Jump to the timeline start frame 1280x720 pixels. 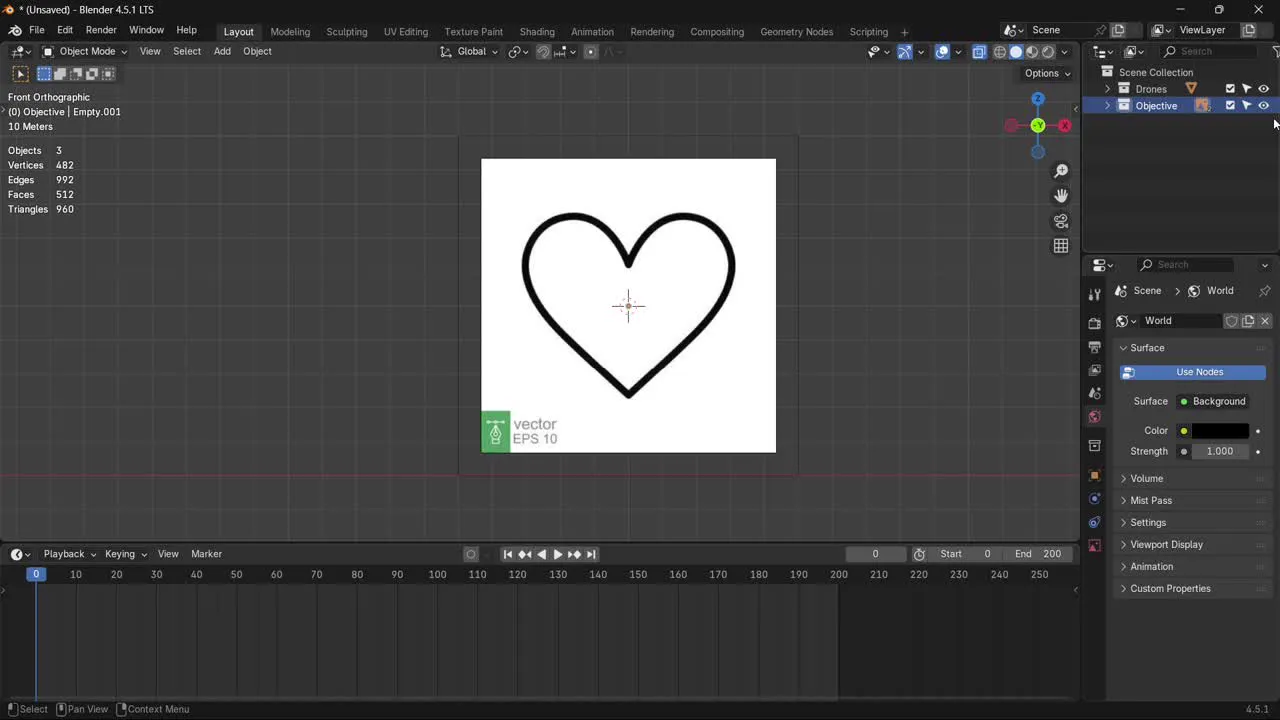tap(508, 554)
